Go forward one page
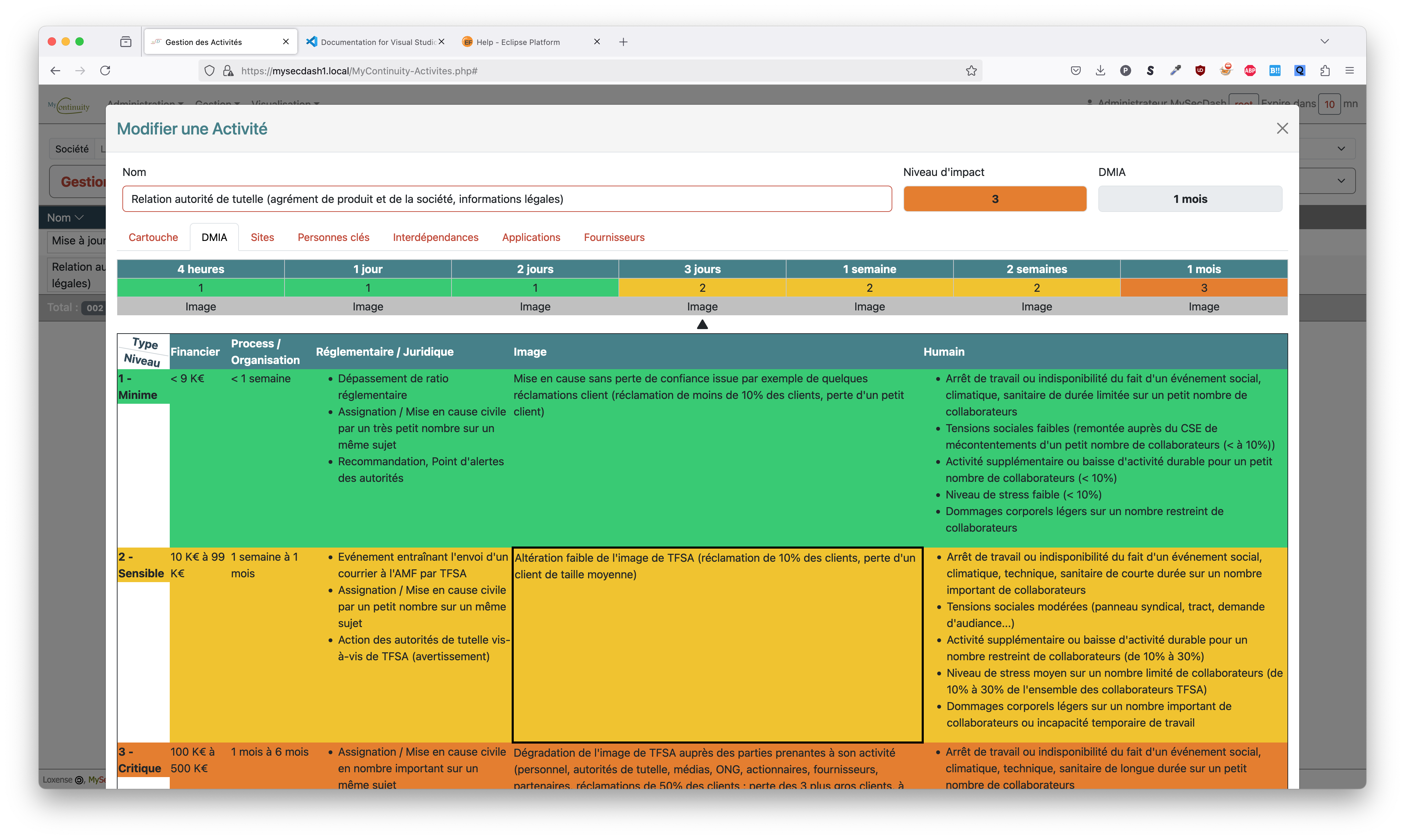Image resolution: width=1405 pixels, height=840 pixels. tap(81, 71)
